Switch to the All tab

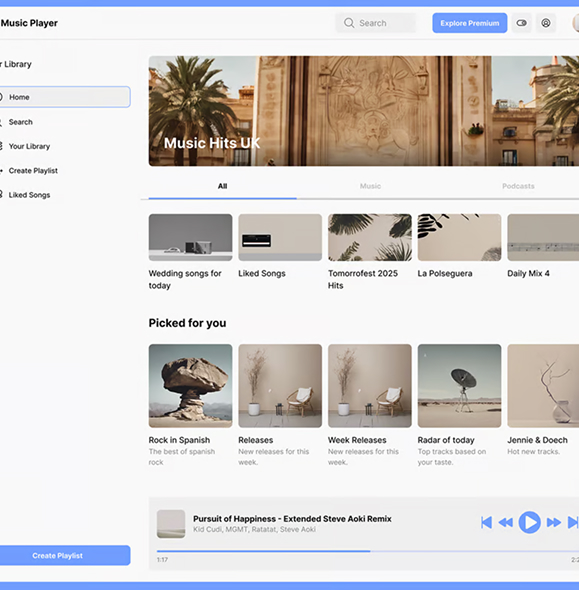coord(222,186)
